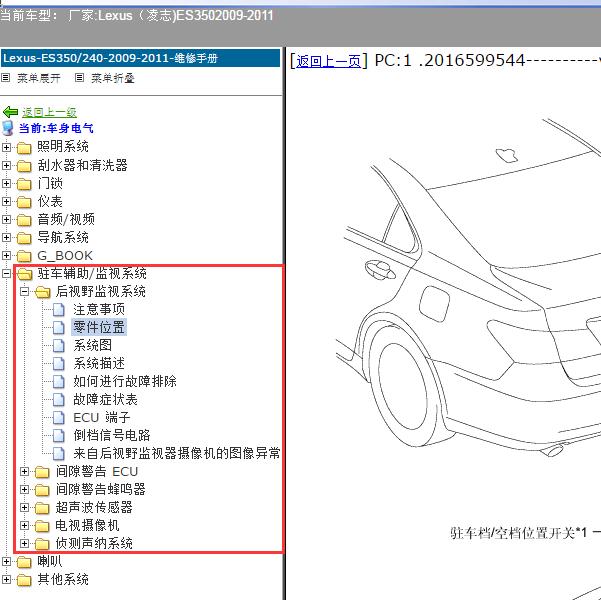Expand the 侦测声纳系统 tree node
Viewport: 601px width, 600px height.
pos(25,544)
